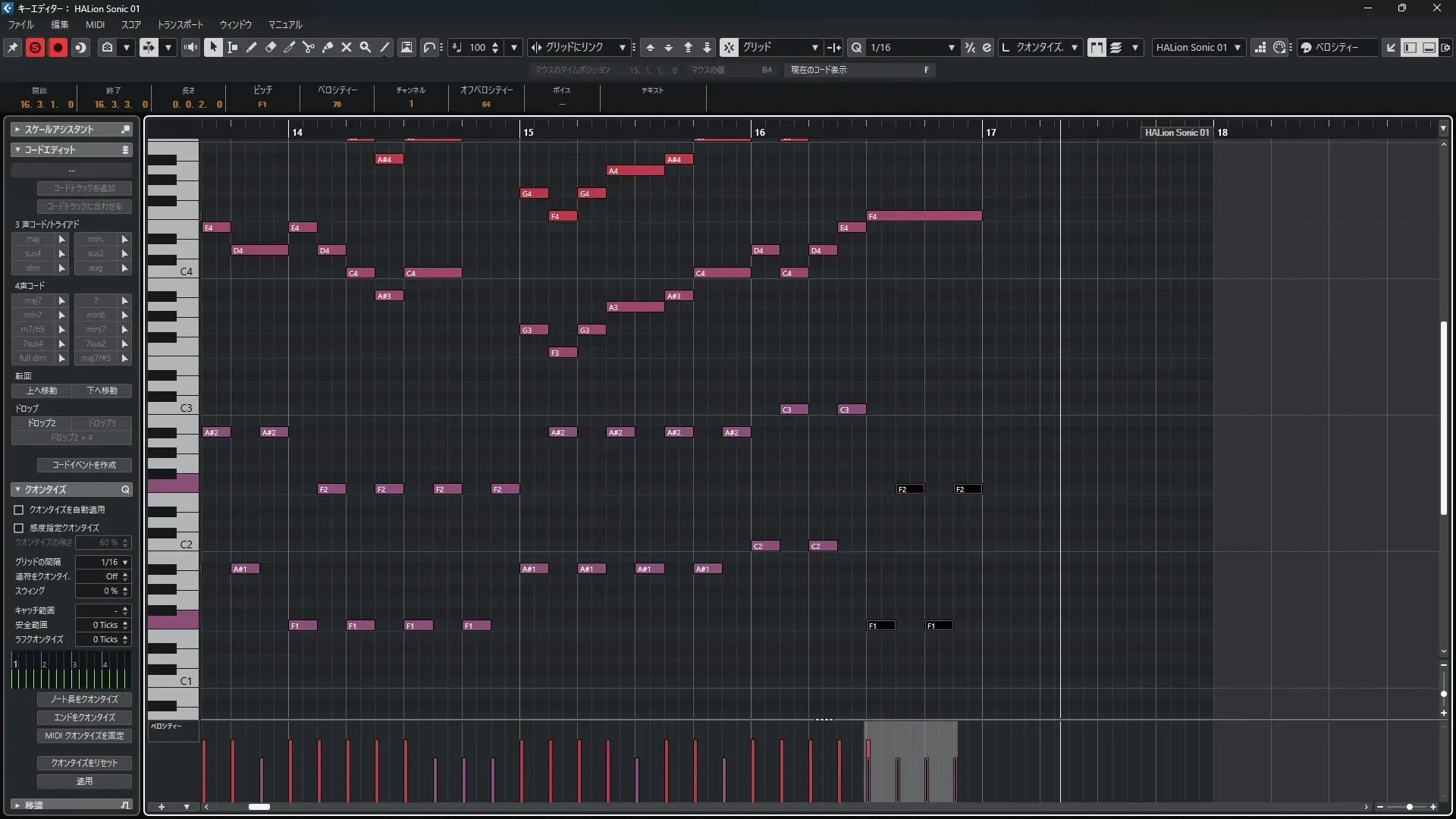Enable クオンタイズを自動適用 checkbox
The width and height of the screenshot is (1456, 819).
(19, 510)
